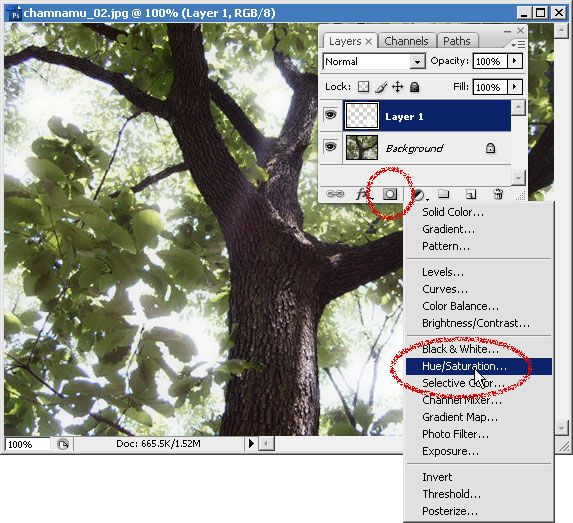
Task: Select Hue/Saturation menu item
Action: pos(478,366)
